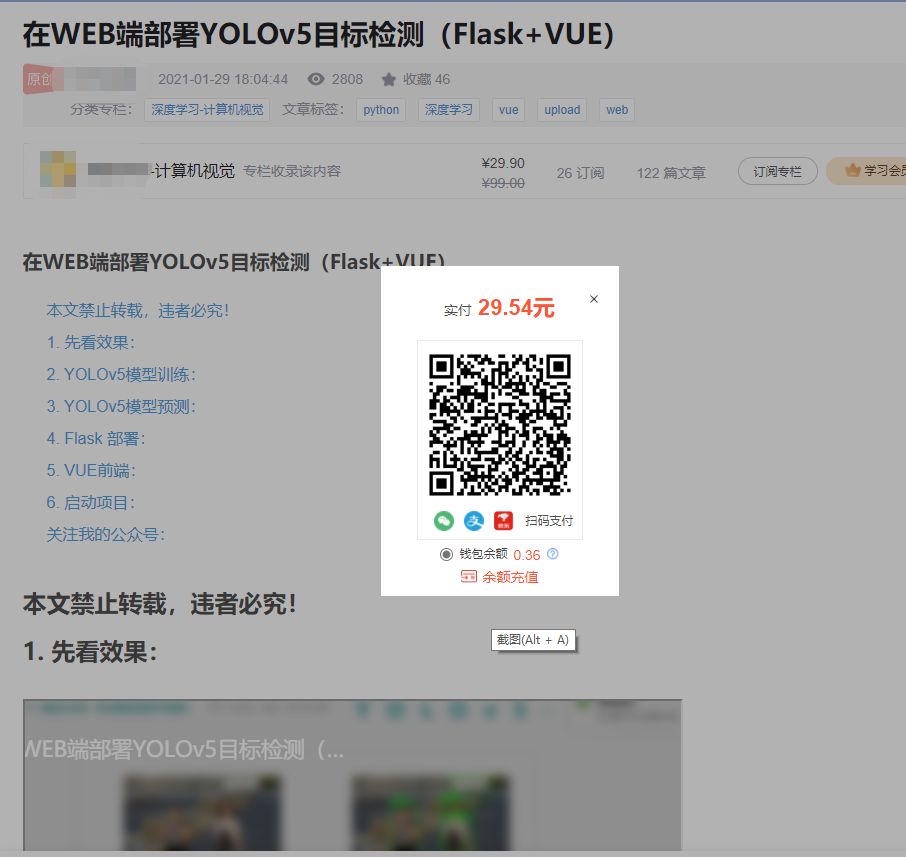906x857 pixels.
Task: Choose the JD Pay payment icon
Action: (x=503, y=521)
